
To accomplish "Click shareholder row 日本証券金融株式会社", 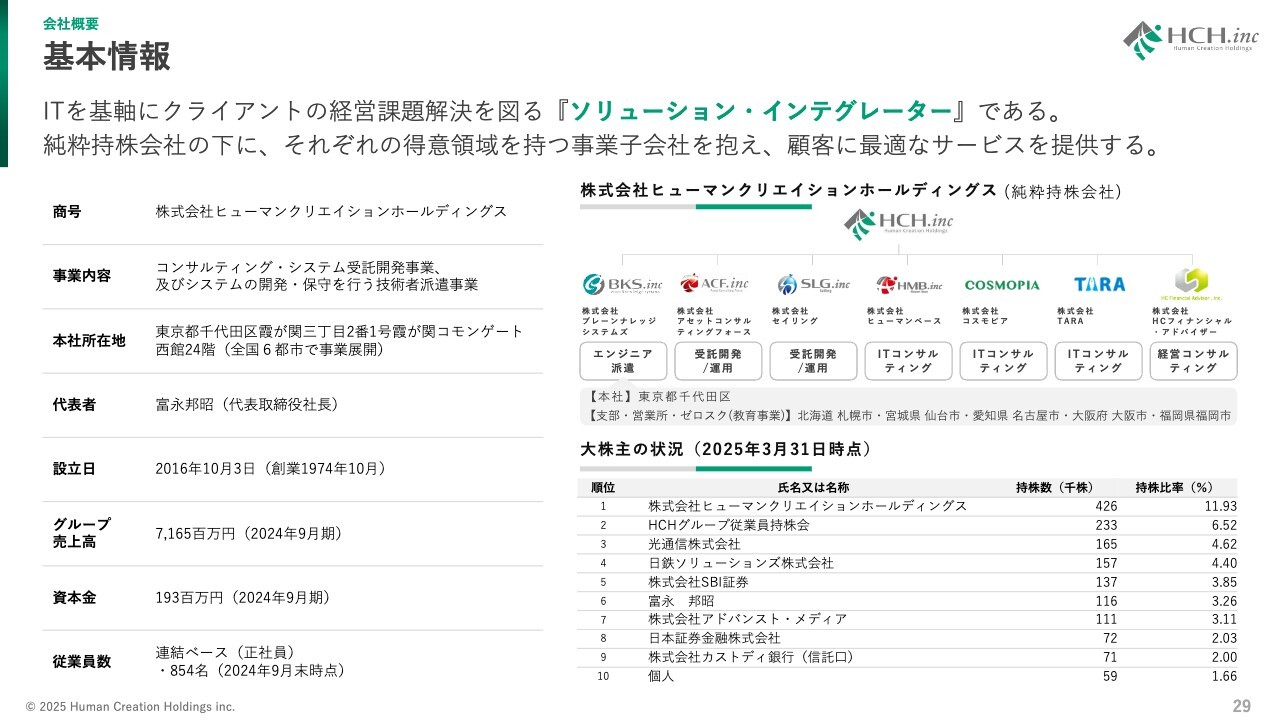I will click(x=907, y=638).
